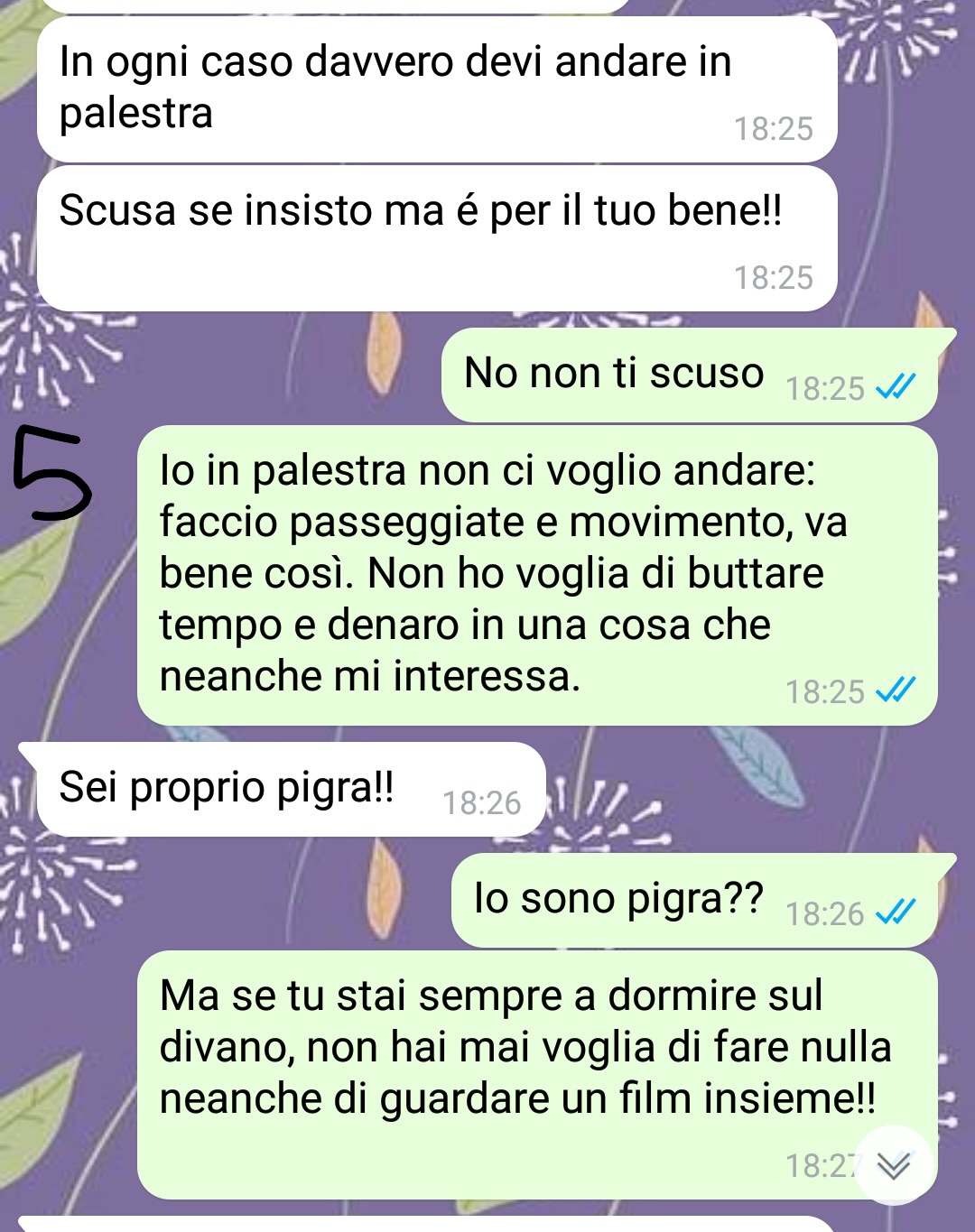Viewport: 975px width, 1232px height.
Task: Tap blue double ticks on 'Io sono pigra??'
Action: pos(896,912)
